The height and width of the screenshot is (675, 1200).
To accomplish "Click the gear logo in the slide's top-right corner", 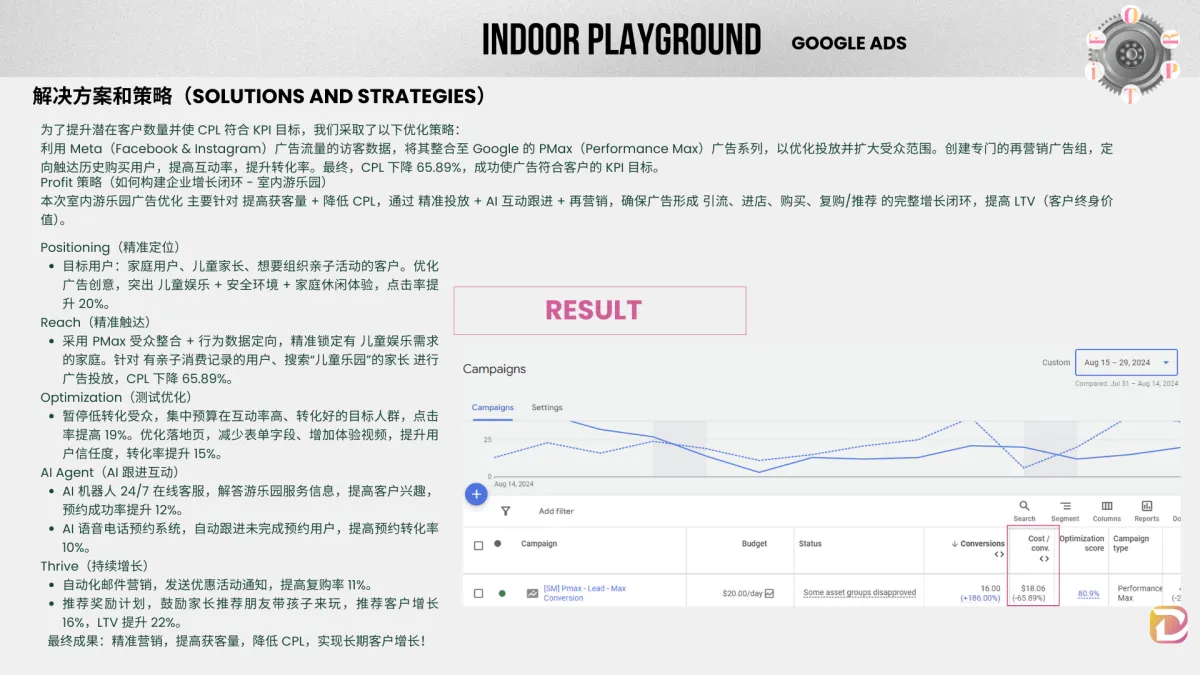I will (1133, 52).
